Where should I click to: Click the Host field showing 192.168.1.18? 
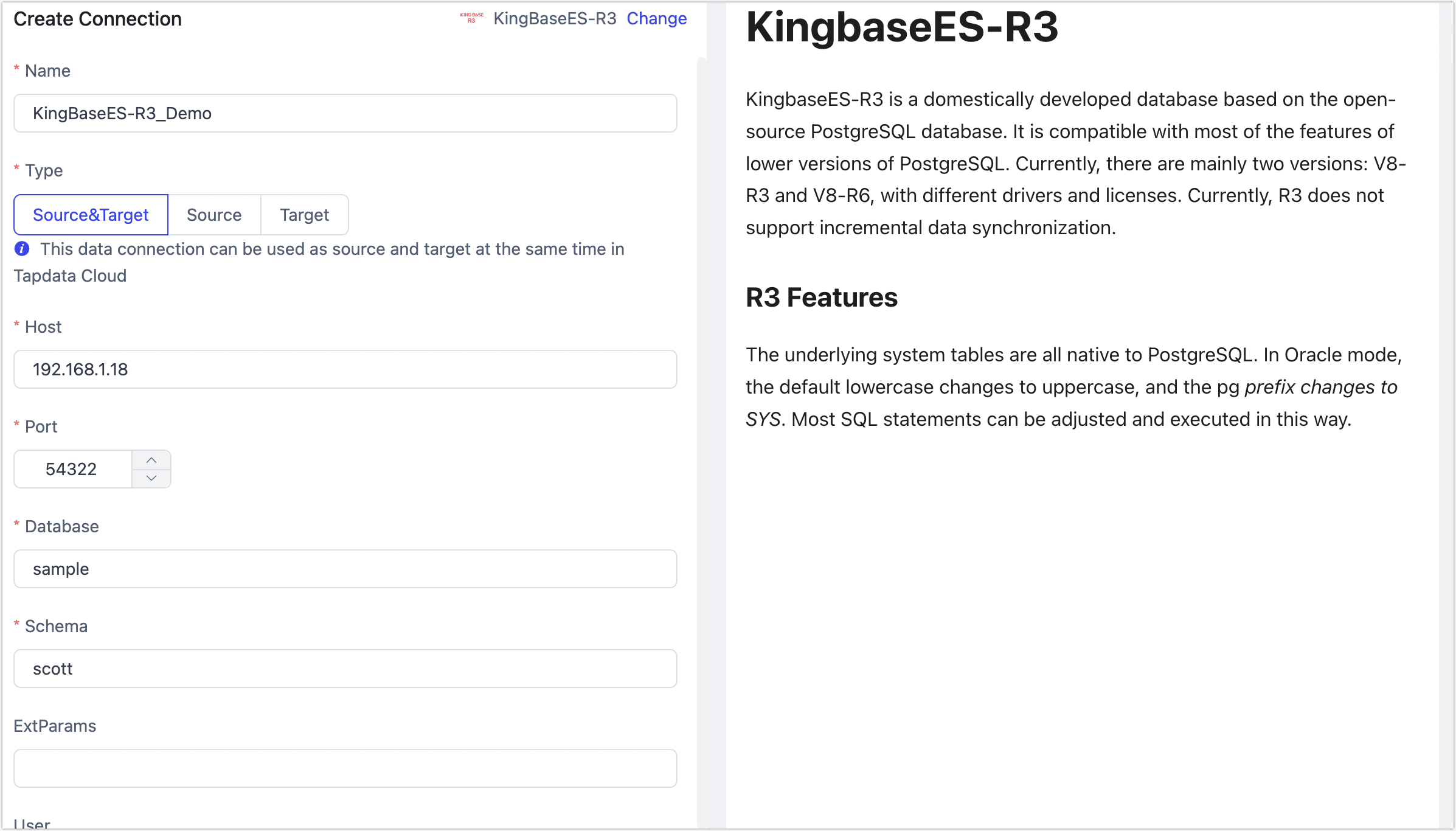pos(345,369)
